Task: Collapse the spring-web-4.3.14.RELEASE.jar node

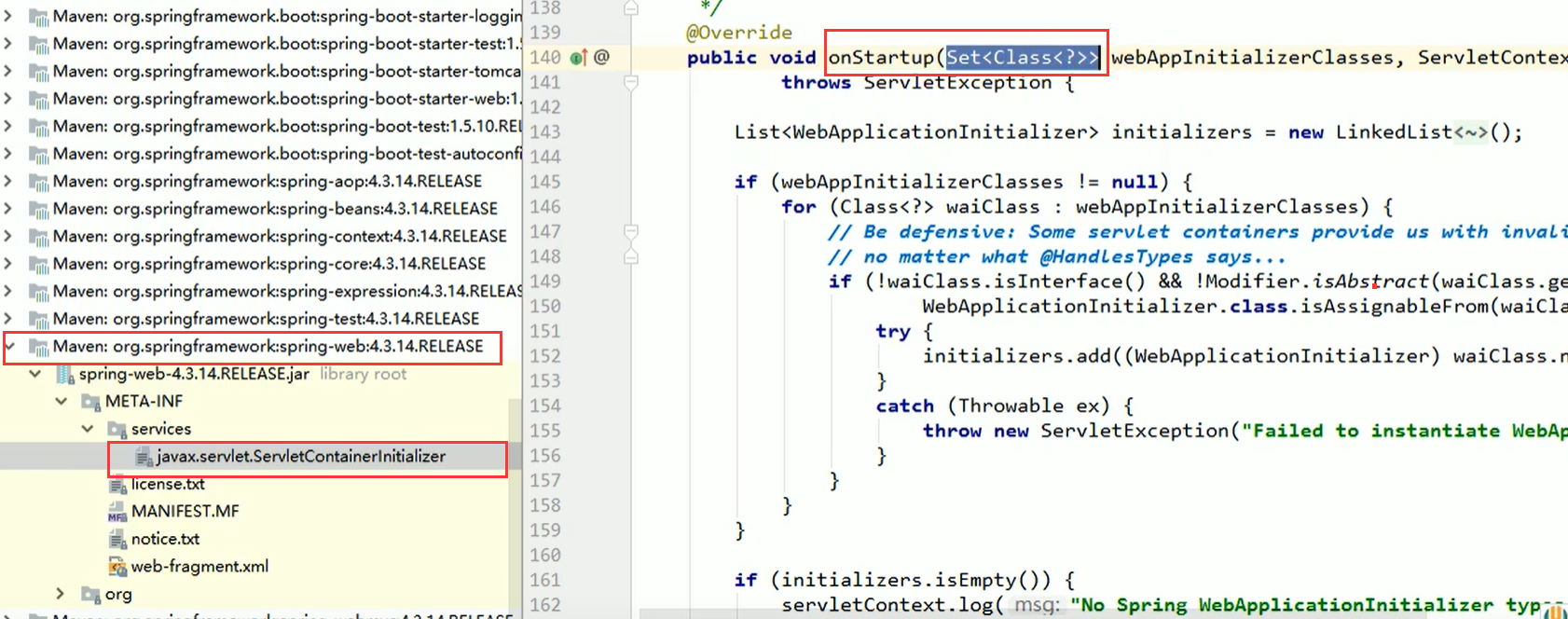Action: [35, 374]
